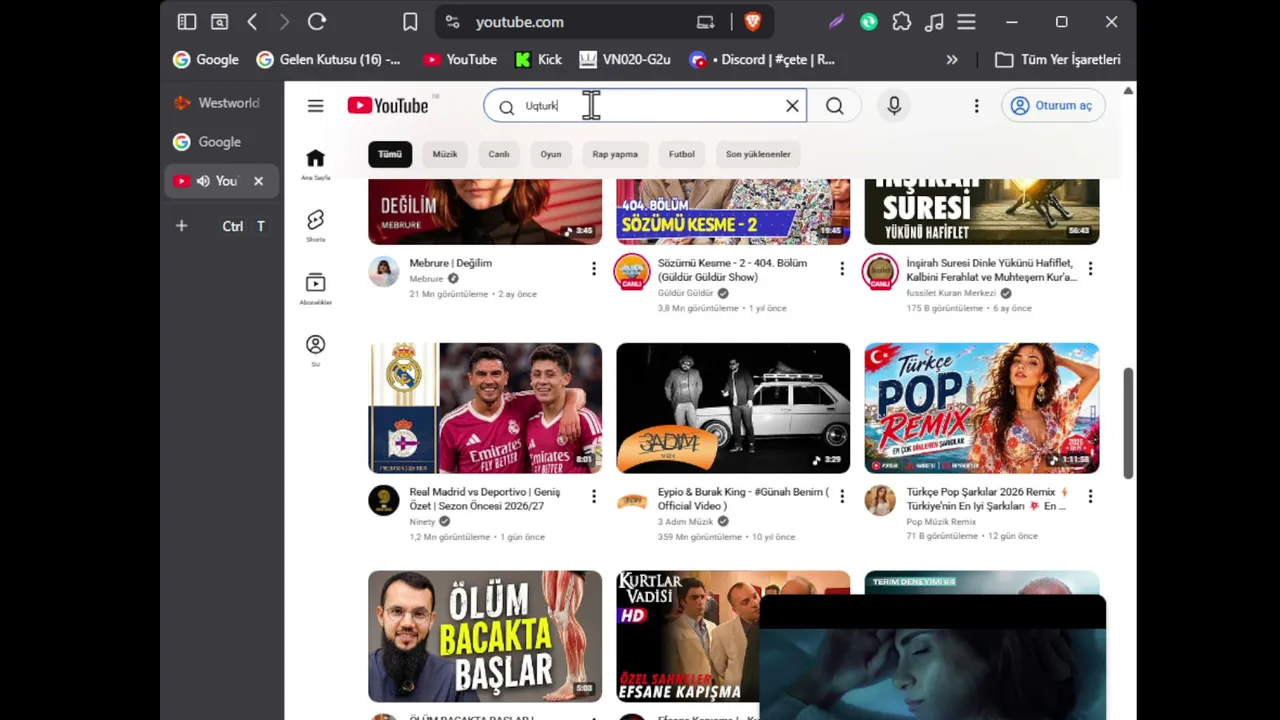
Task: Open options for Eypio & Burak King video
Action: 842,497
